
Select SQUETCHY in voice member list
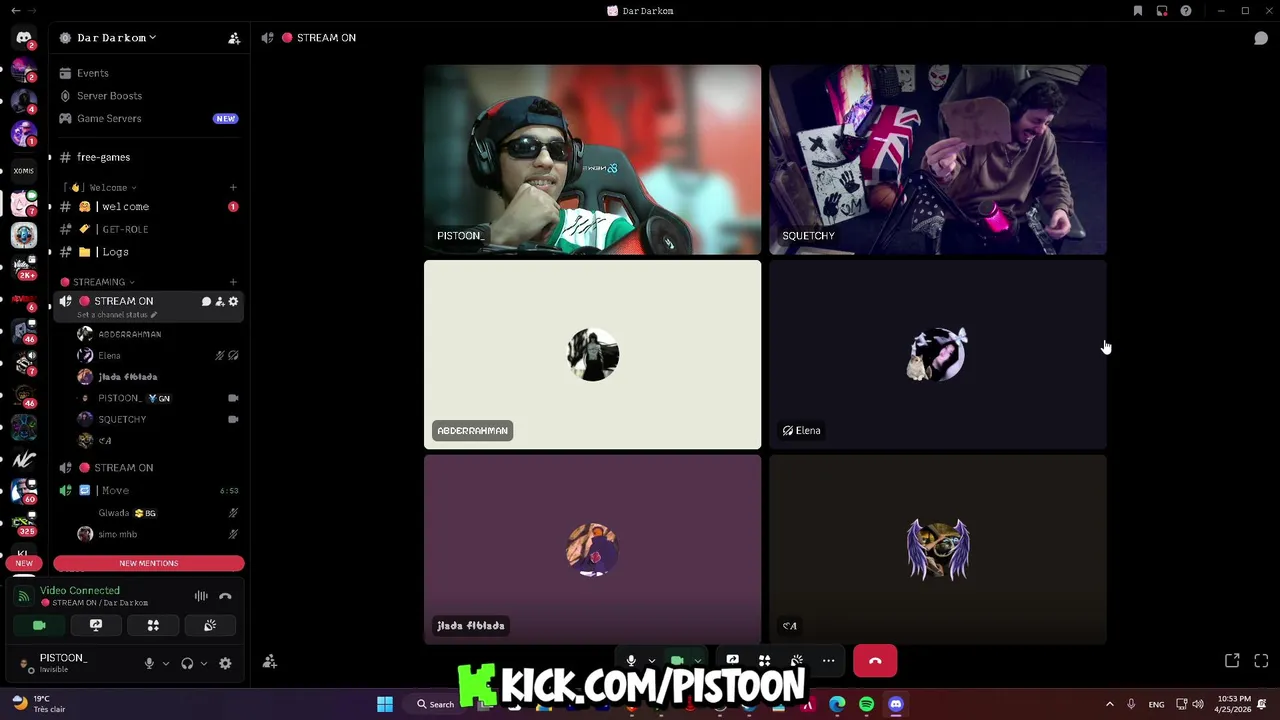tap(122, 419)
